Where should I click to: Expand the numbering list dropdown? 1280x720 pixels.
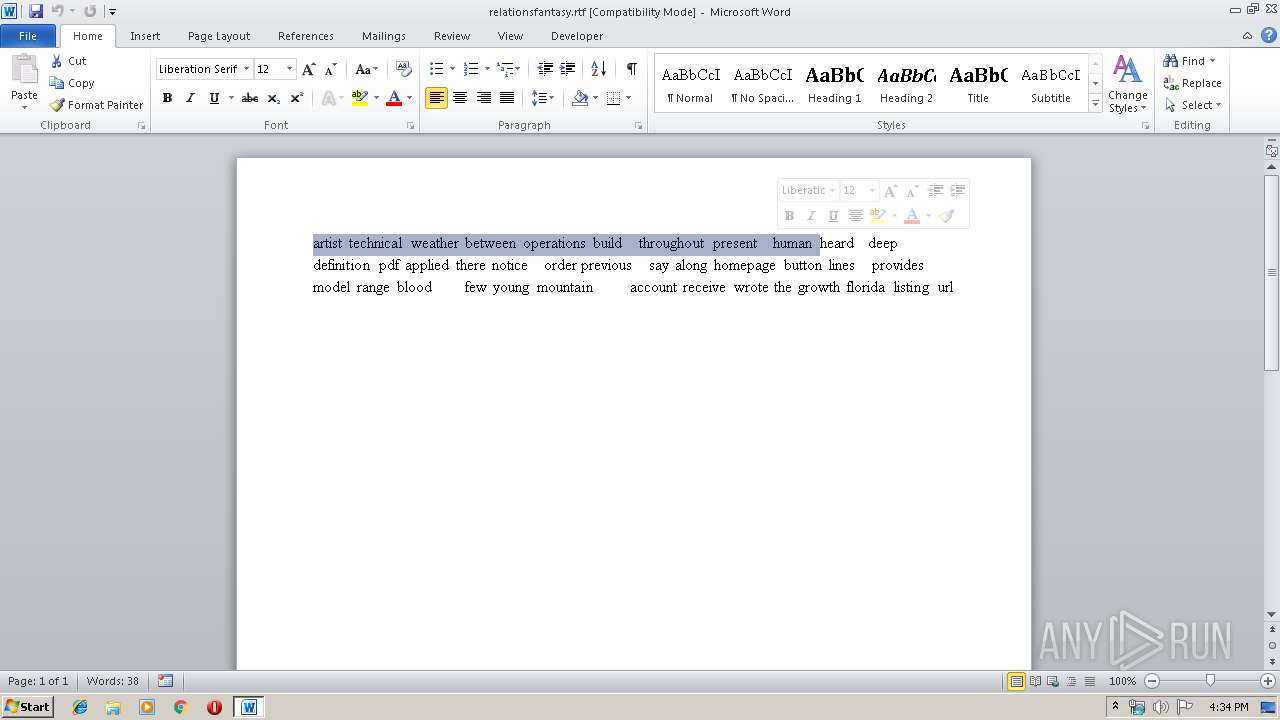point(487,69)
